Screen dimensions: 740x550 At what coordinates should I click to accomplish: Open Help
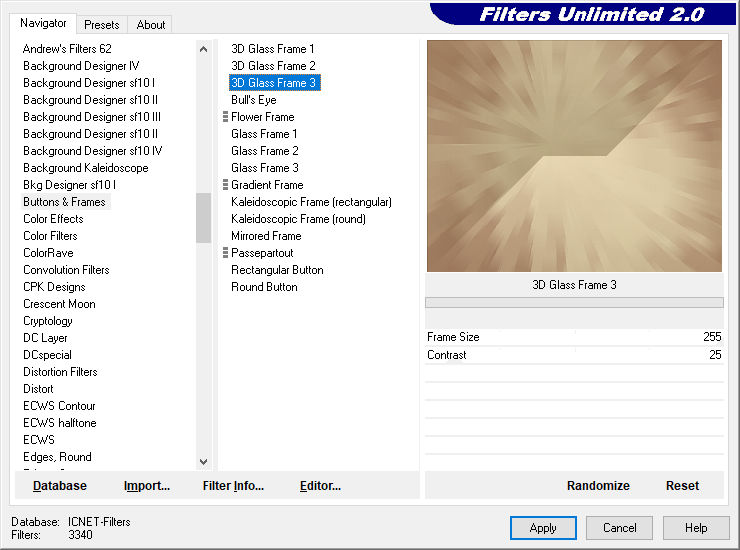click(x=696, y=527)
